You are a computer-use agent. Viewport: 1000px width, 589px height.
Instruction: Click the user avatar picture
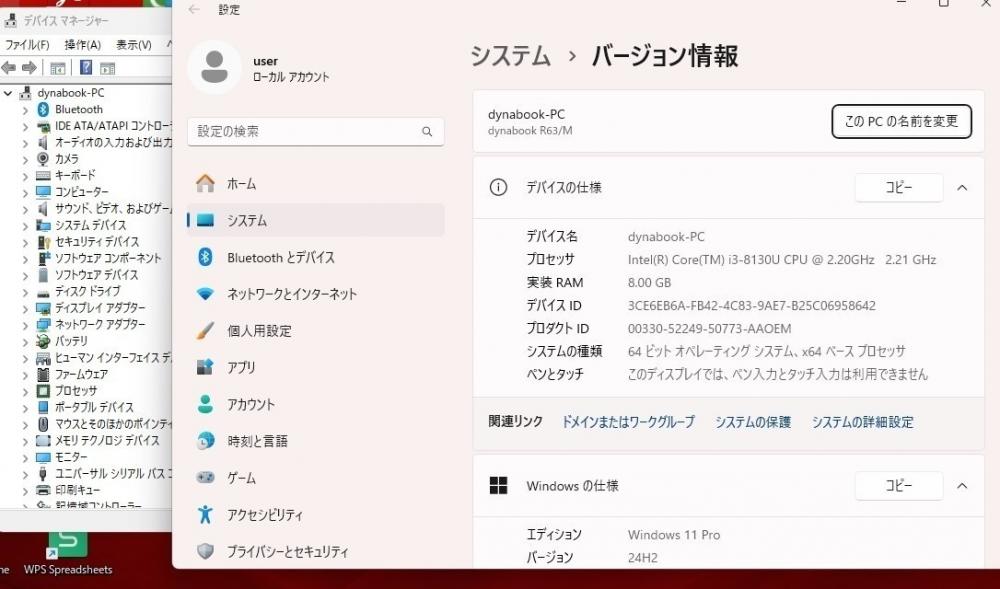click(x=214, y=67)
